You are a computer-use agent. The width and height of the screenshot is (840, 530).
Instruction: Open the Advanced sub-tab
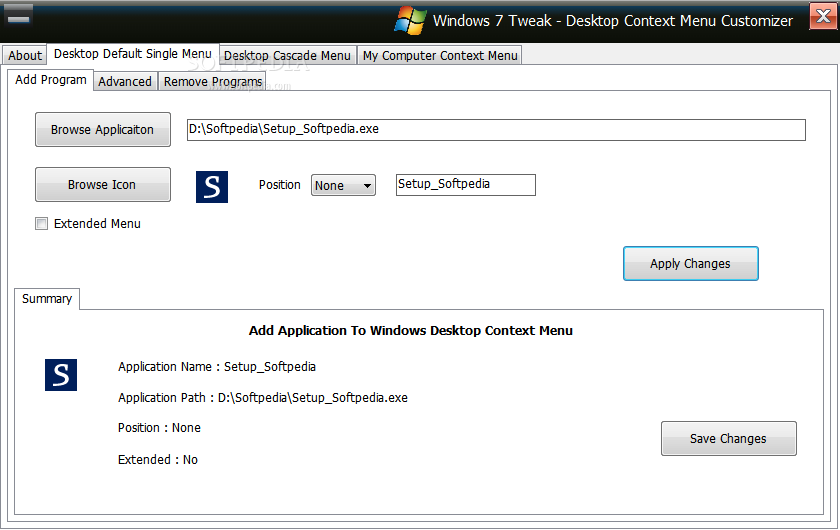pos(125,81)
